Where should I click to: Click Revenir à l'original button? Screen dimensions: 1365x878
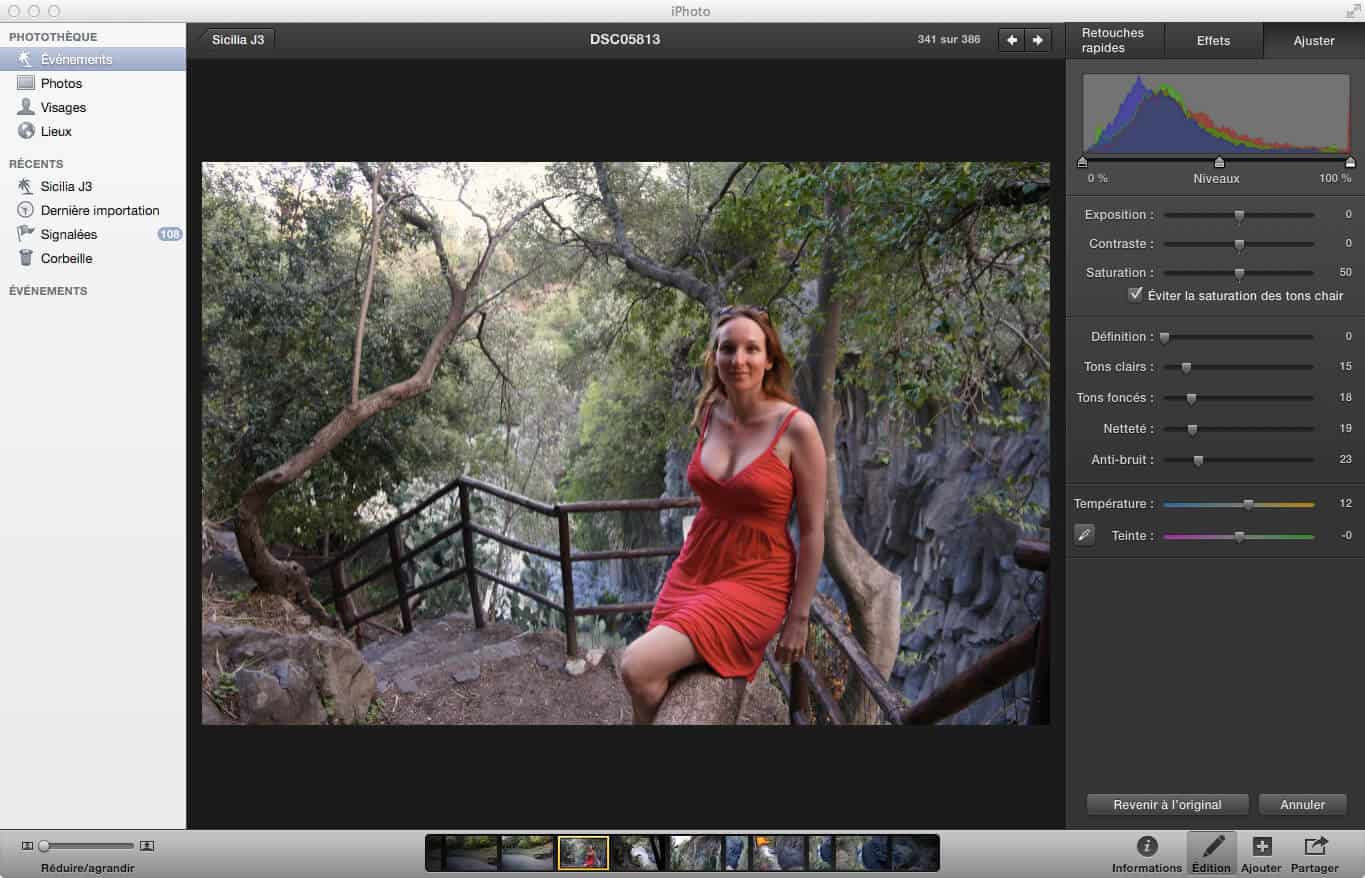point(1167,804)
